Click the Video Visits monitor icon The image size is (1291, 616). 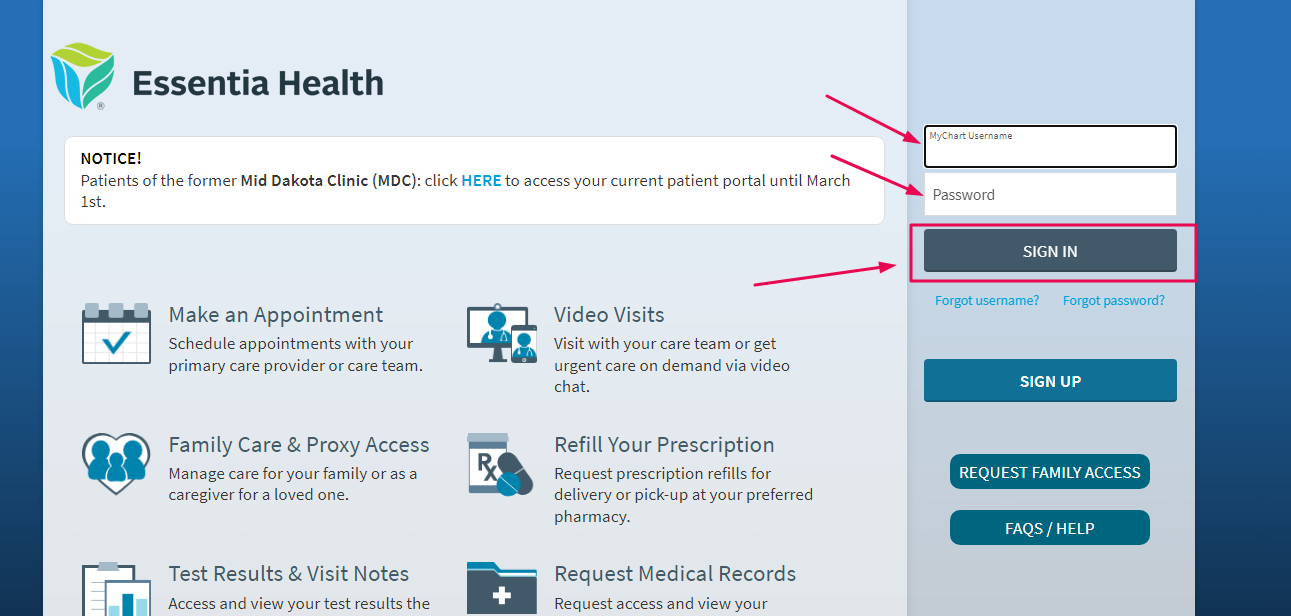point(502,333)
